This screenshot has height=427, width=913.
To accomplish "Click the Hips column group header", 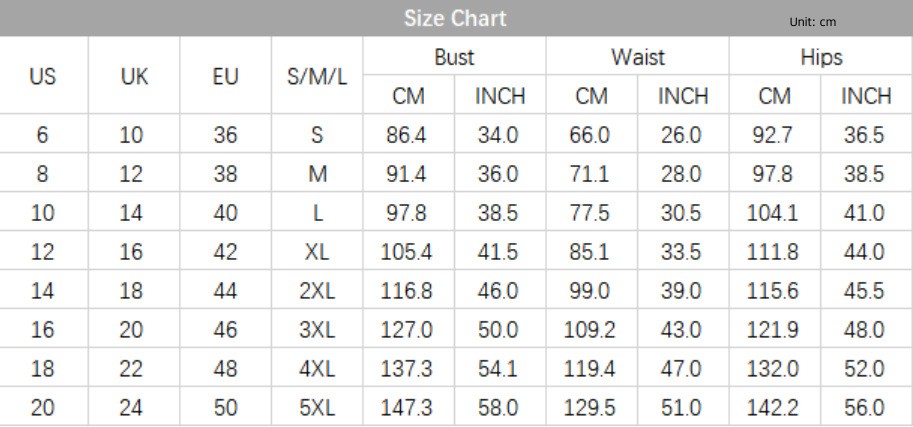I will pyautogui.click(x=821, y=57).
